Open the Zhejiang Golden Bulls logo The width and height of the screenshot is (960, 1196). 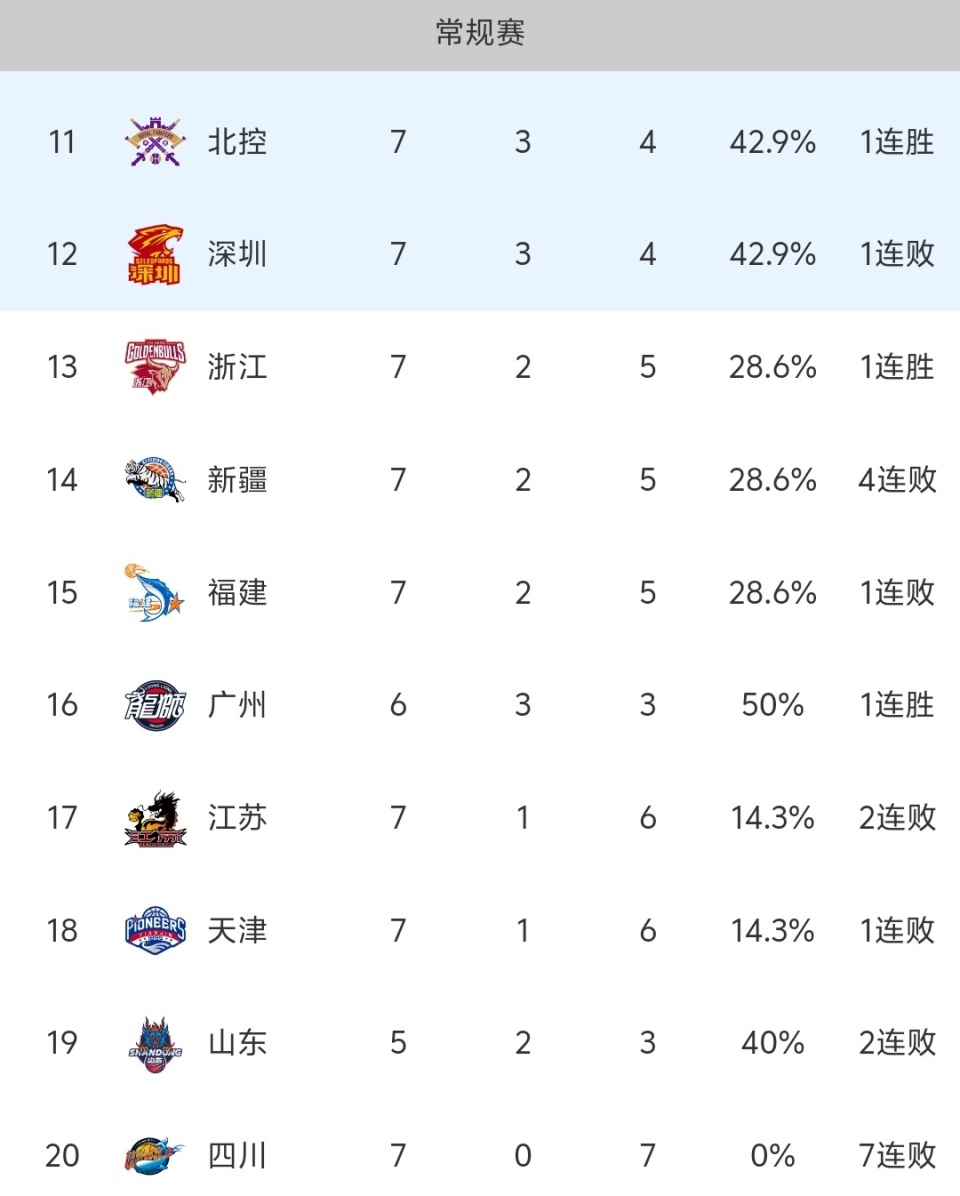point(155,368)
